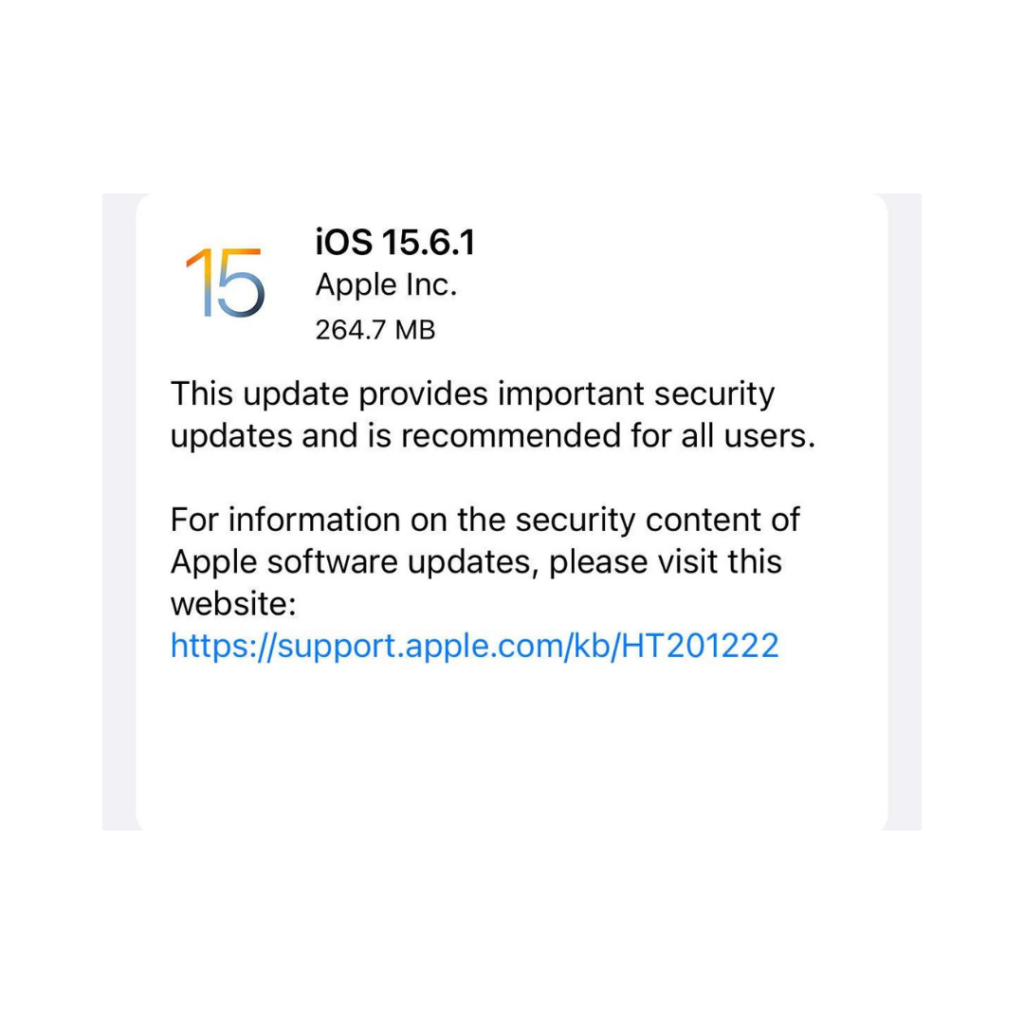Viewport: 1024px width, 1024px height.
Task: Click the word "recommended" in the description
Action: click(x=511, y=436)
